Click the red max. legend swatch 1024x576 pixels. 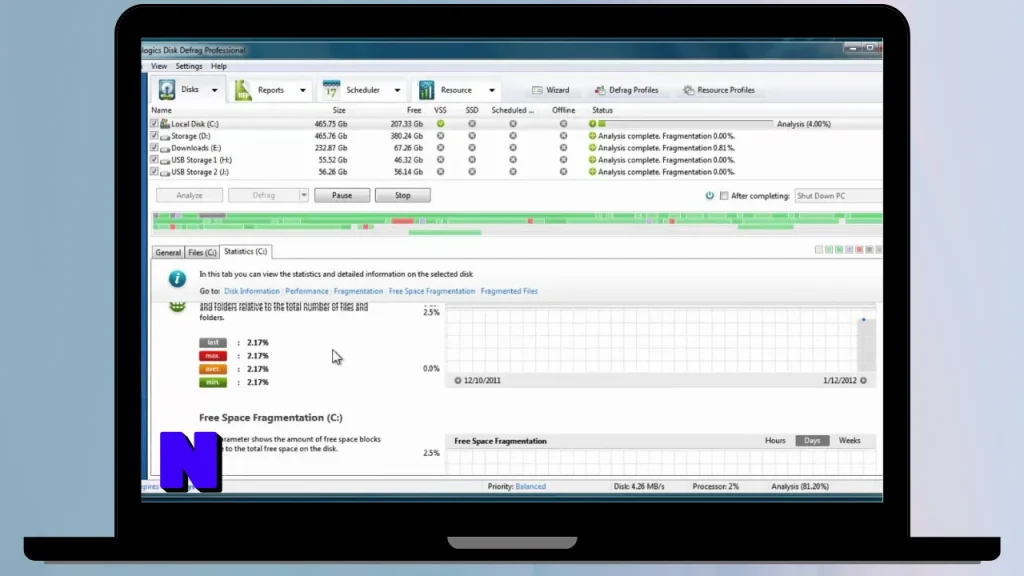[213, 356]
